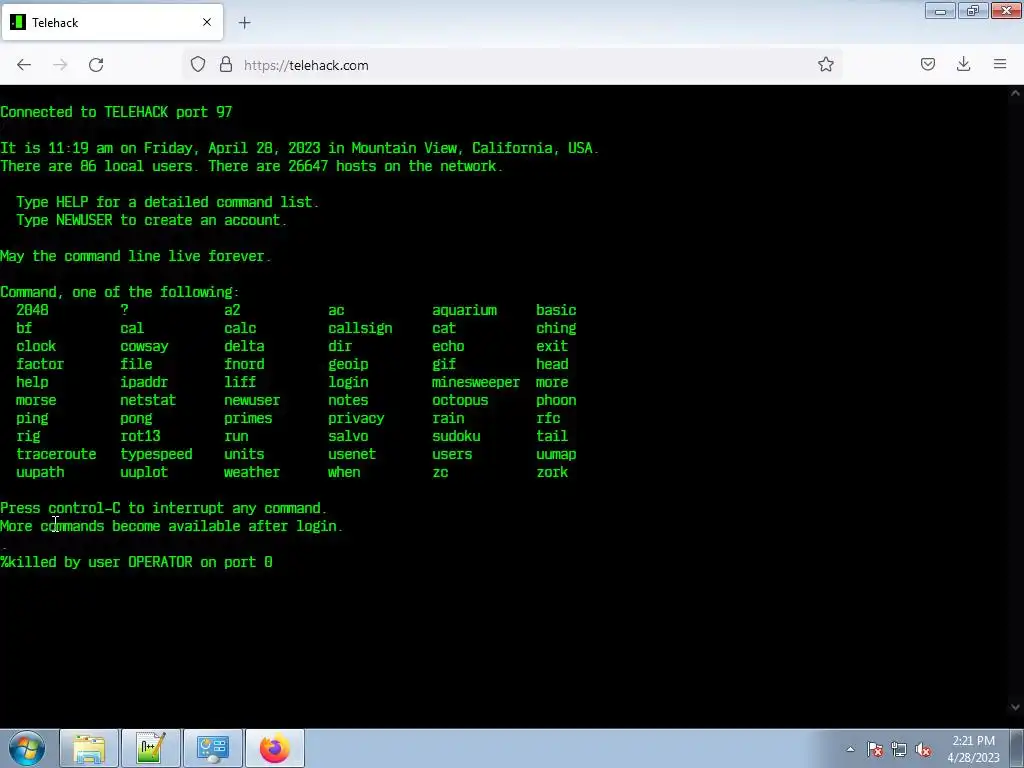Screen dimensions: 1024x768
Task: Click the 'privacy' command text
Action: 356,419
